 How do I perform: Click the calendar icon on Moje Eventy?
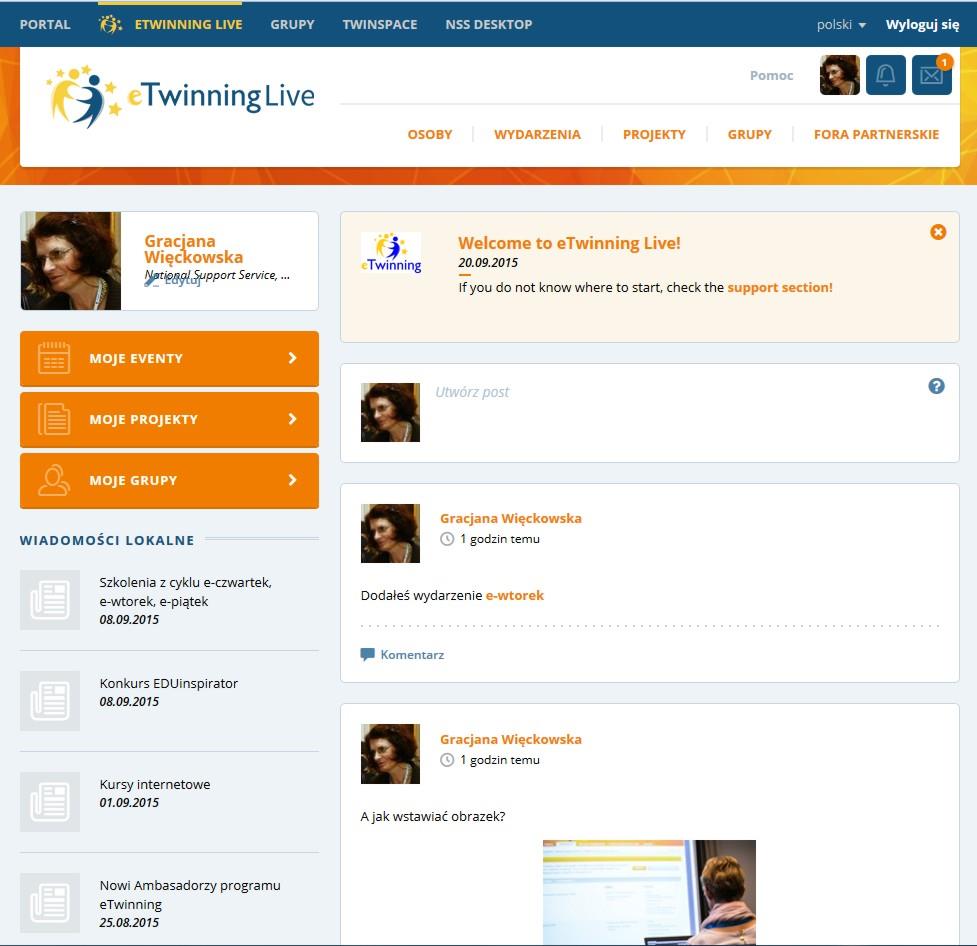point(54,358)
